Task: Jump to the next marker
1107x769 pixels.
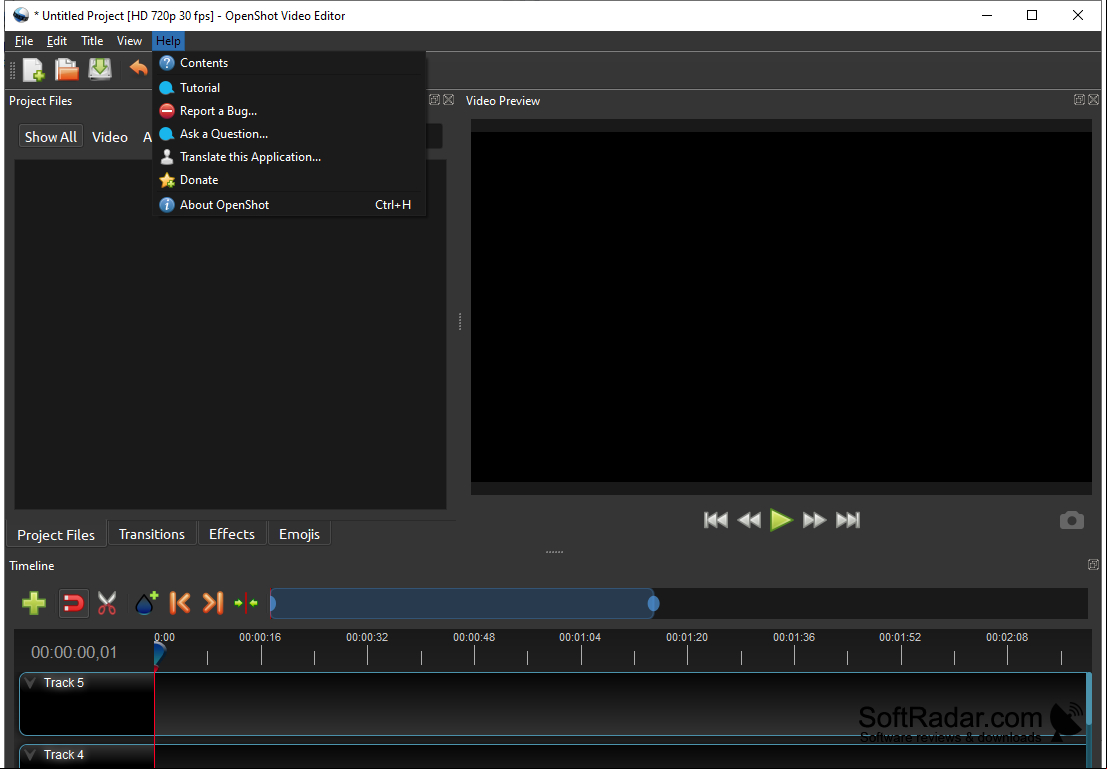Action: [213, 603]
